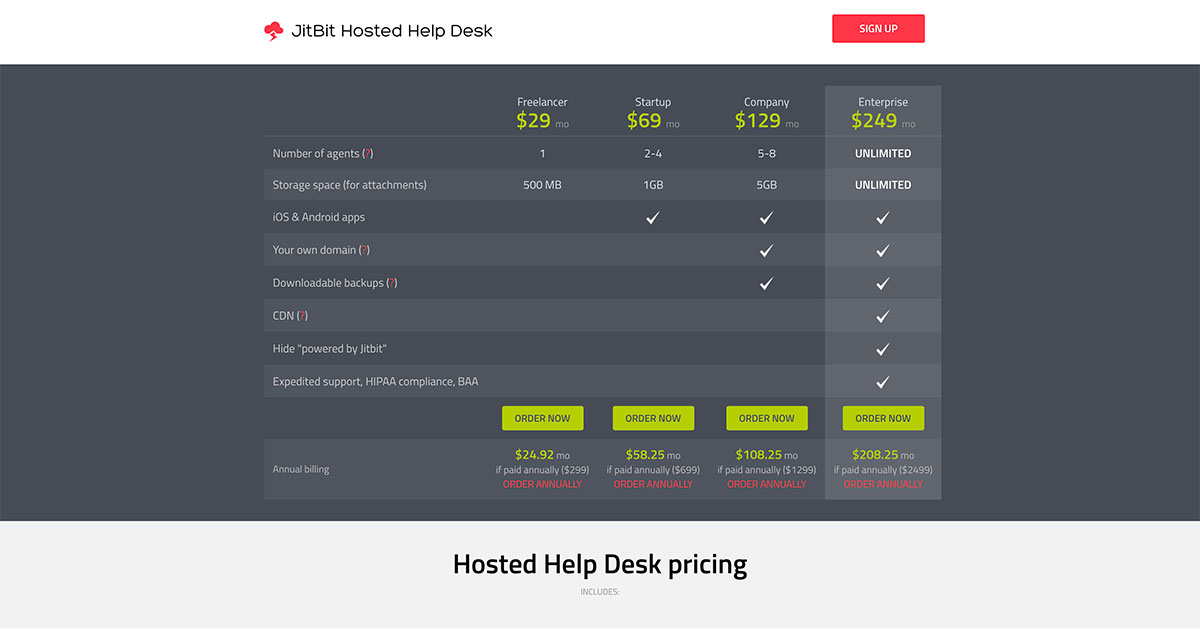Click the Enterprise Downloadable backups checkmark

[x=883, y=283]
